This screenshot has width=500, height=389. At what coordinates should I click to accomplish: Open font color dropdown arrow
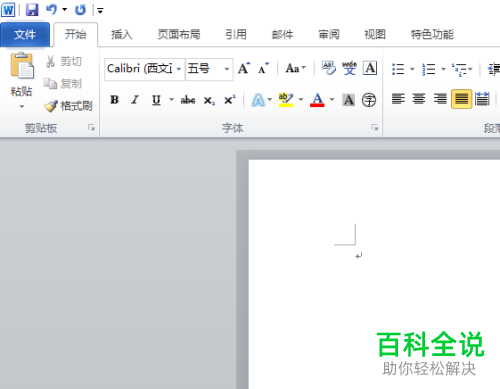(332, 99)
